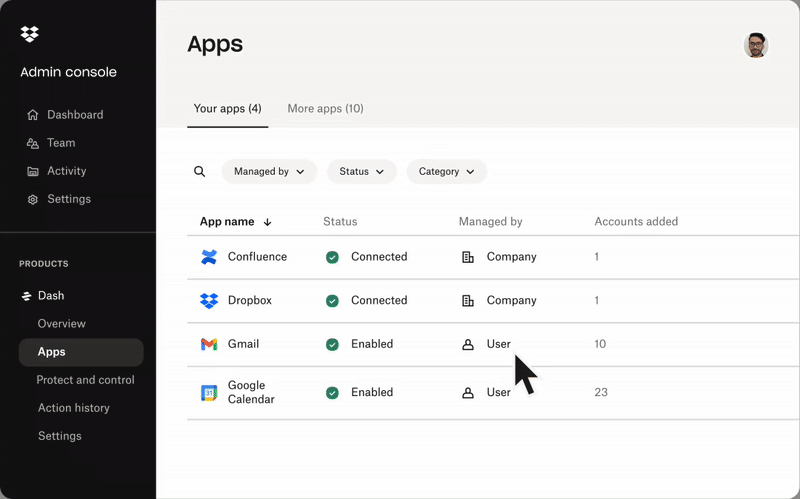Viewport: 800px width, 499px height.
Task: Open Team in the sidebar
Action: coord(61,143)
